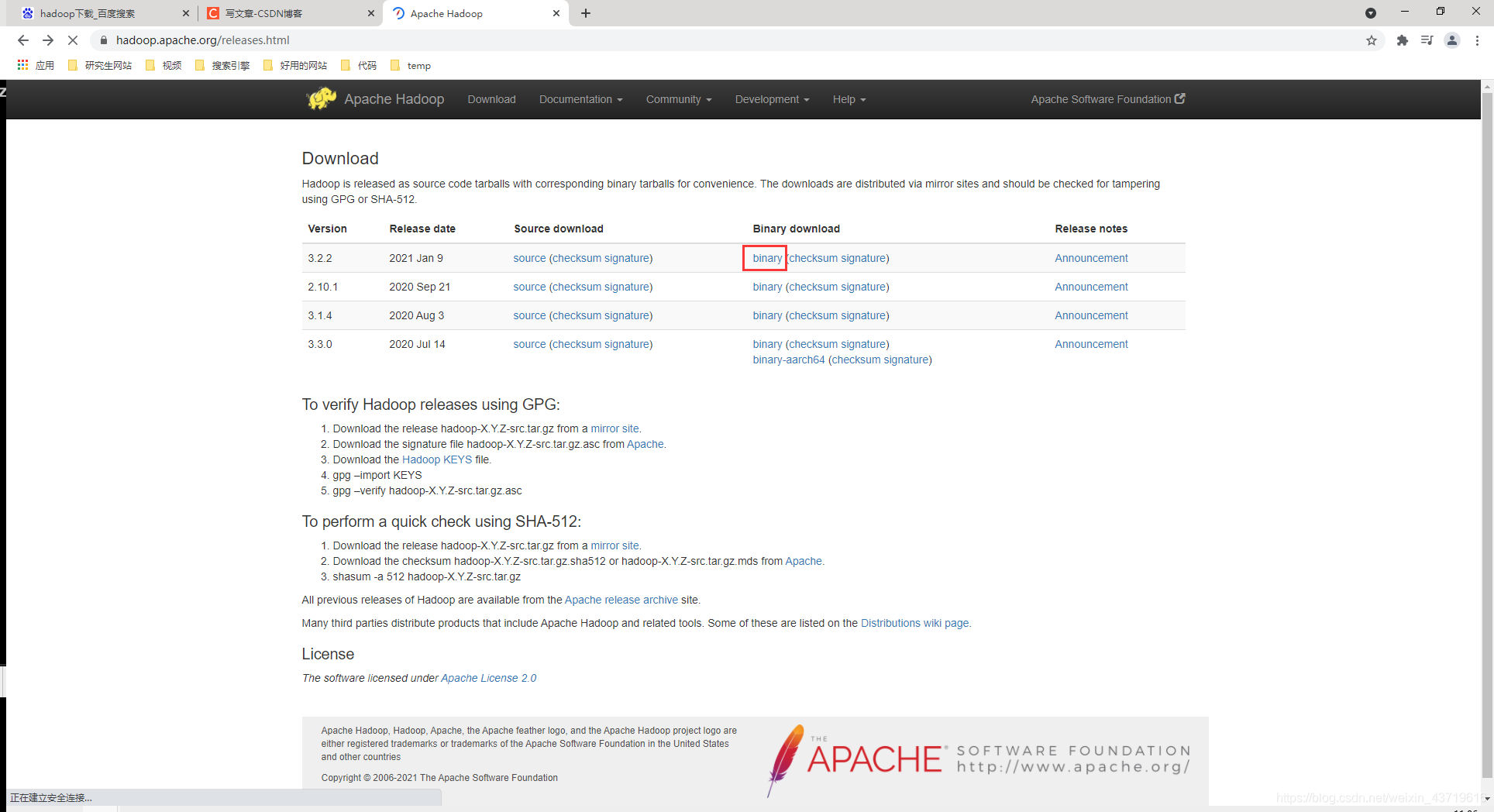
Task: Open the Apache License 2.0 link
Action: point(488,678)
